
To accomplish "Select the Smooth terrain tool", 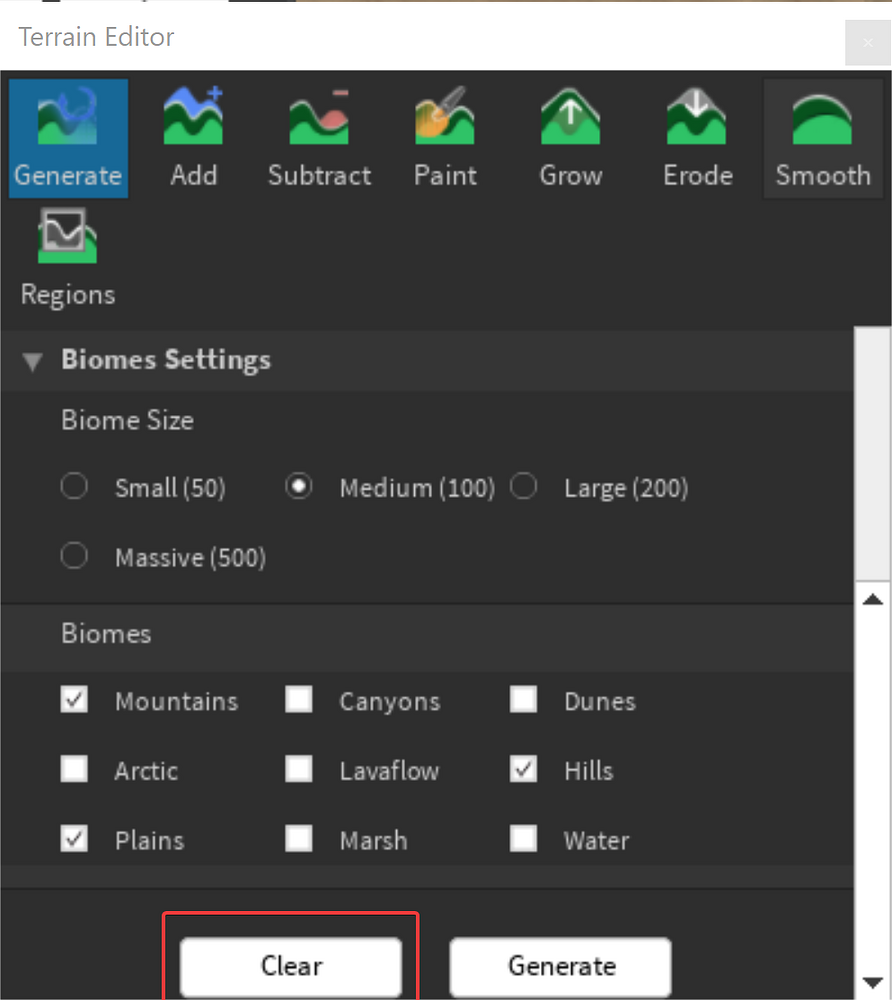I will pos(822,137).
